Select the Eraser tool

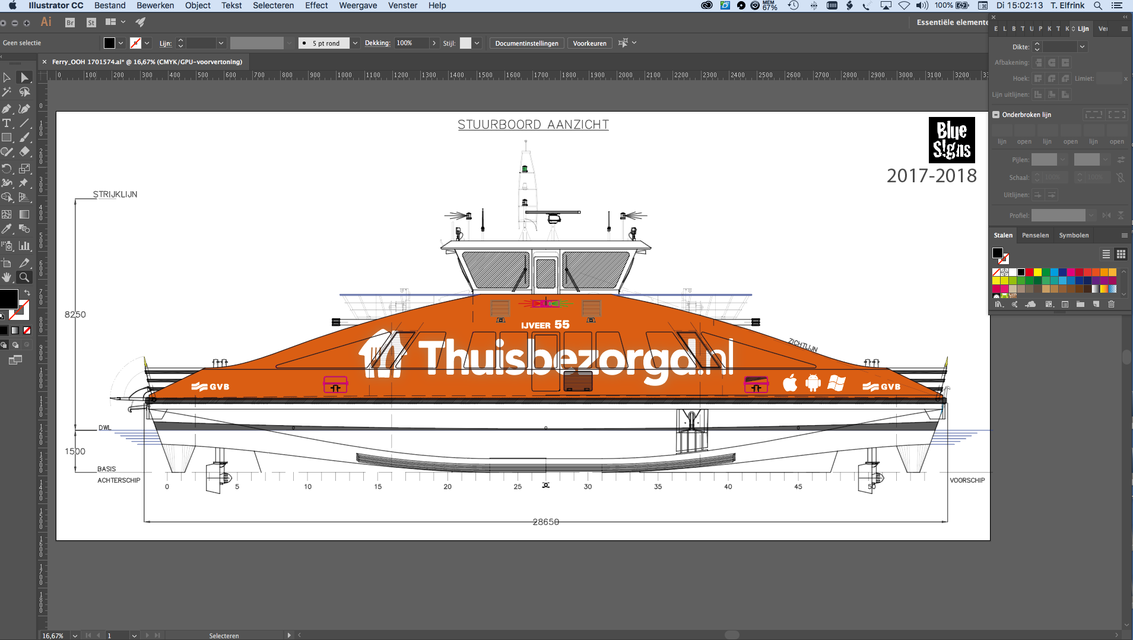pyautogui.click(x=24, y=152)
